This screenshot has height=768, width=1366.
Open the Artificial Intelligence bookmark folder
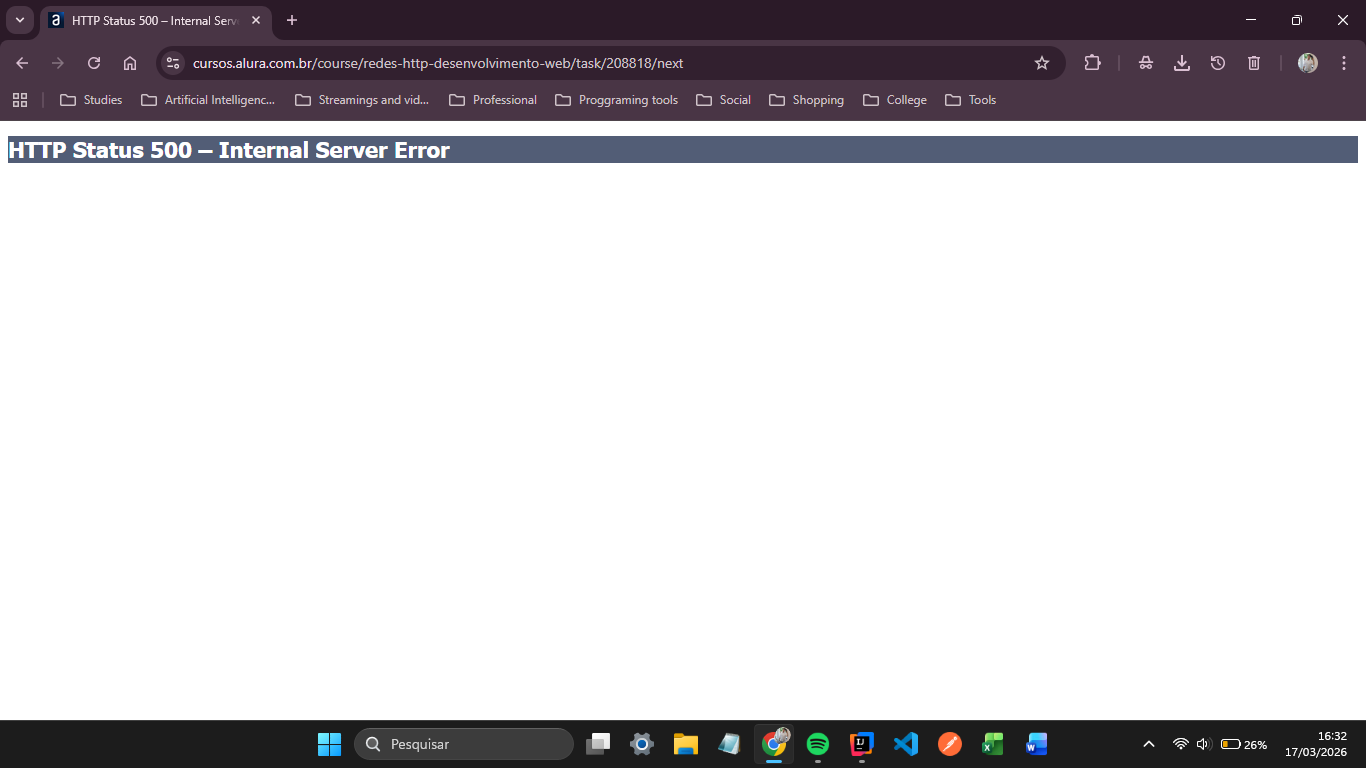208,100
